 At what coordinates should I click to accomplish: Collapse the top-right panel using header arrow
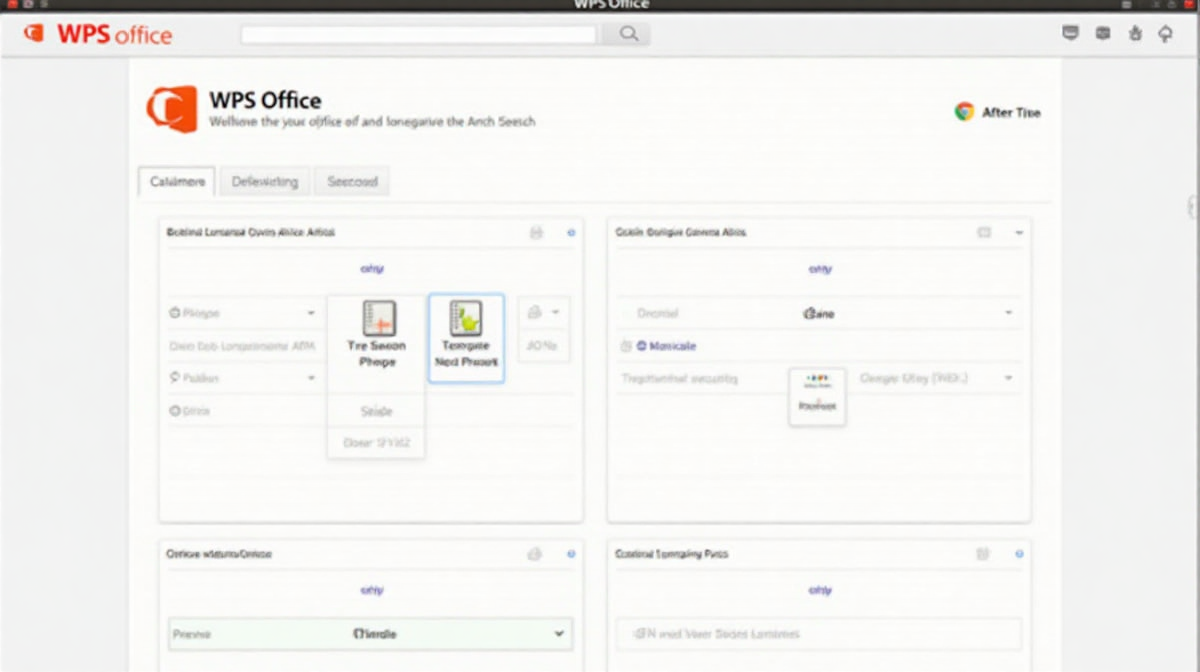(1019, 232)
